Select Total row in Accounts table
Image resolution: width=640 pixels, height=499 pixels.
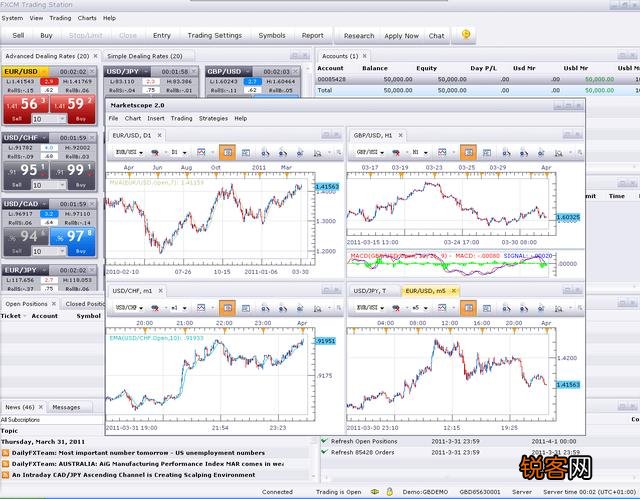point(478,91)
